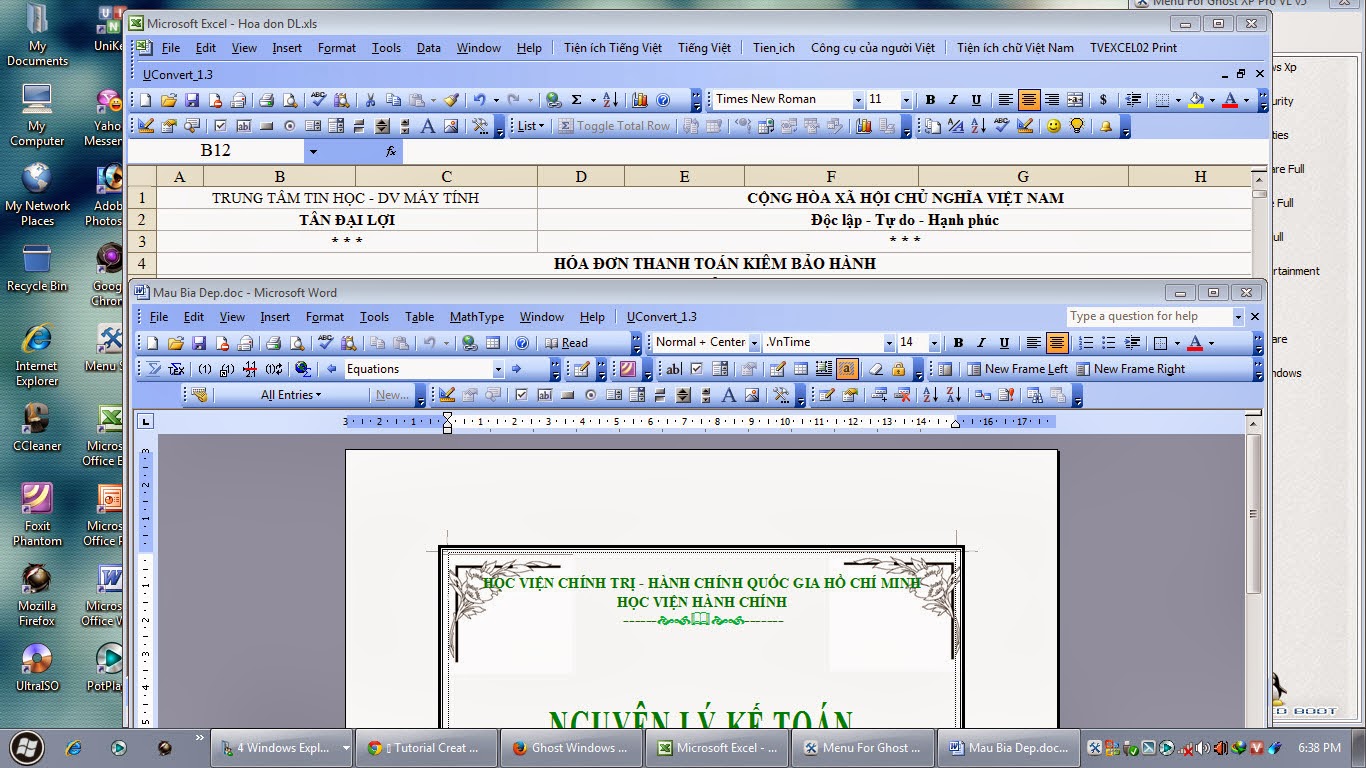
Task: Open Excel Data menu
Action: [429, 48]
